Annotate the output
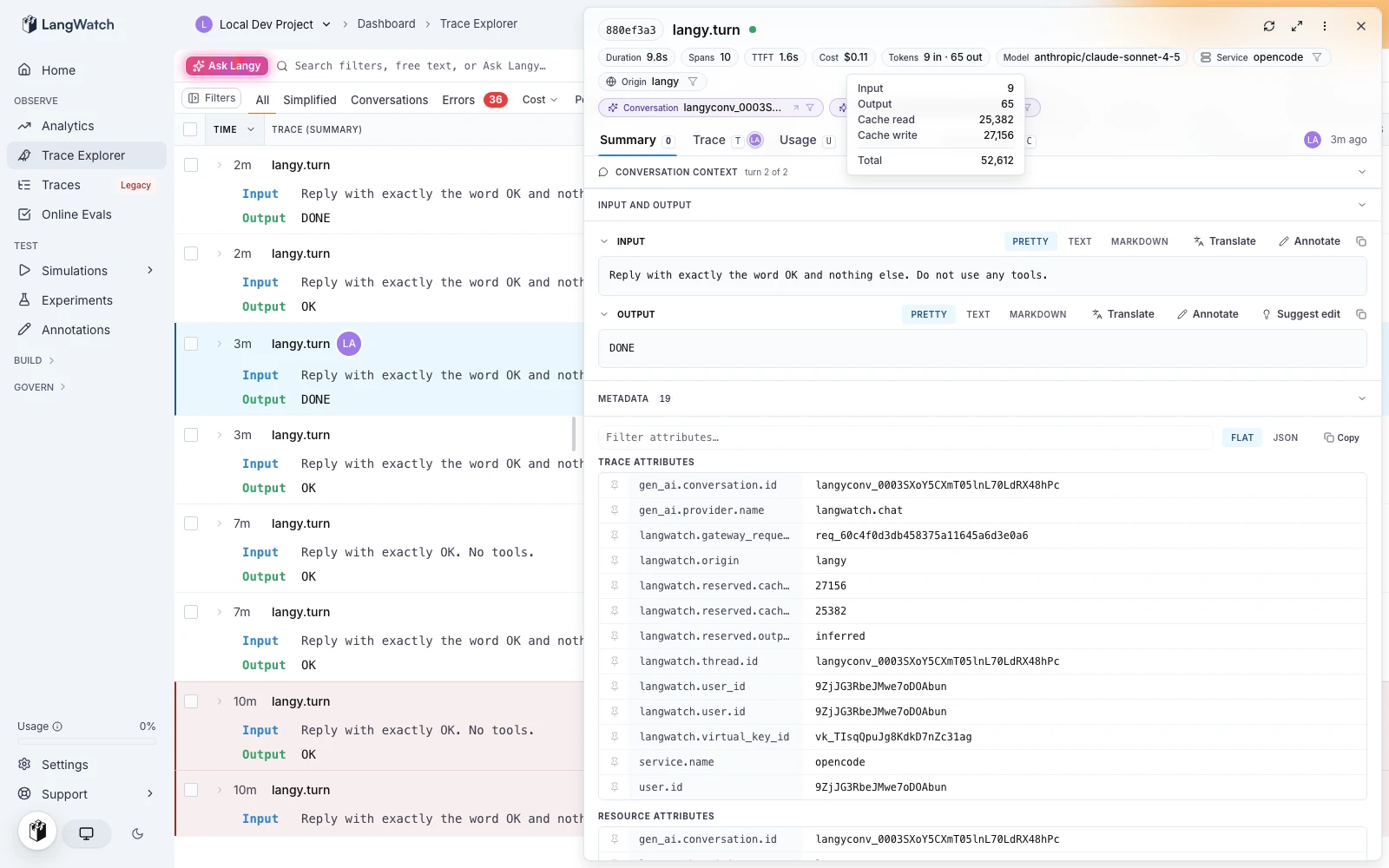The width and height of the screenshot is (1389, 868). coord(1208,314)
